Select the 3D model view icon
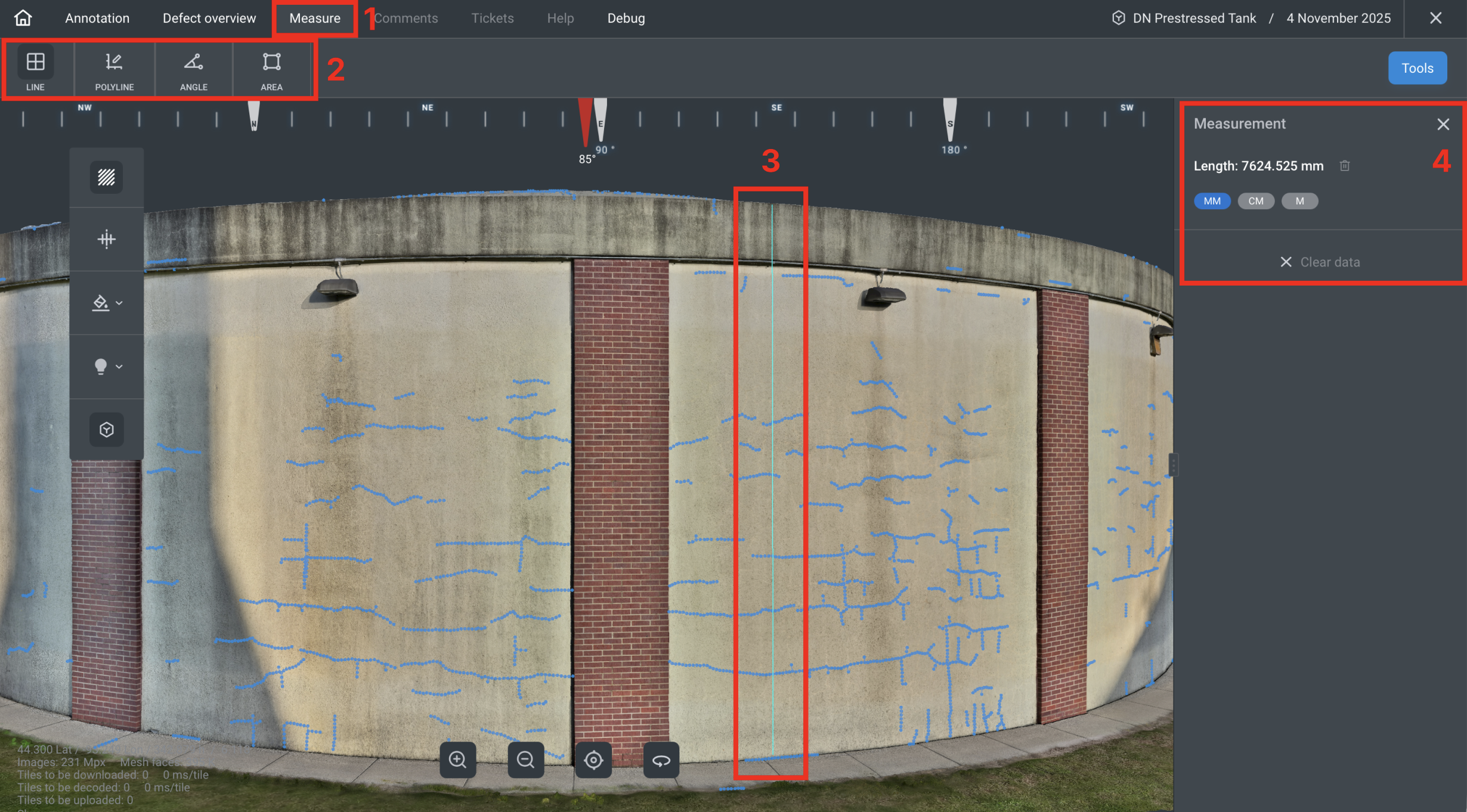Screen dimensions: 1467x812 point(106,429)
